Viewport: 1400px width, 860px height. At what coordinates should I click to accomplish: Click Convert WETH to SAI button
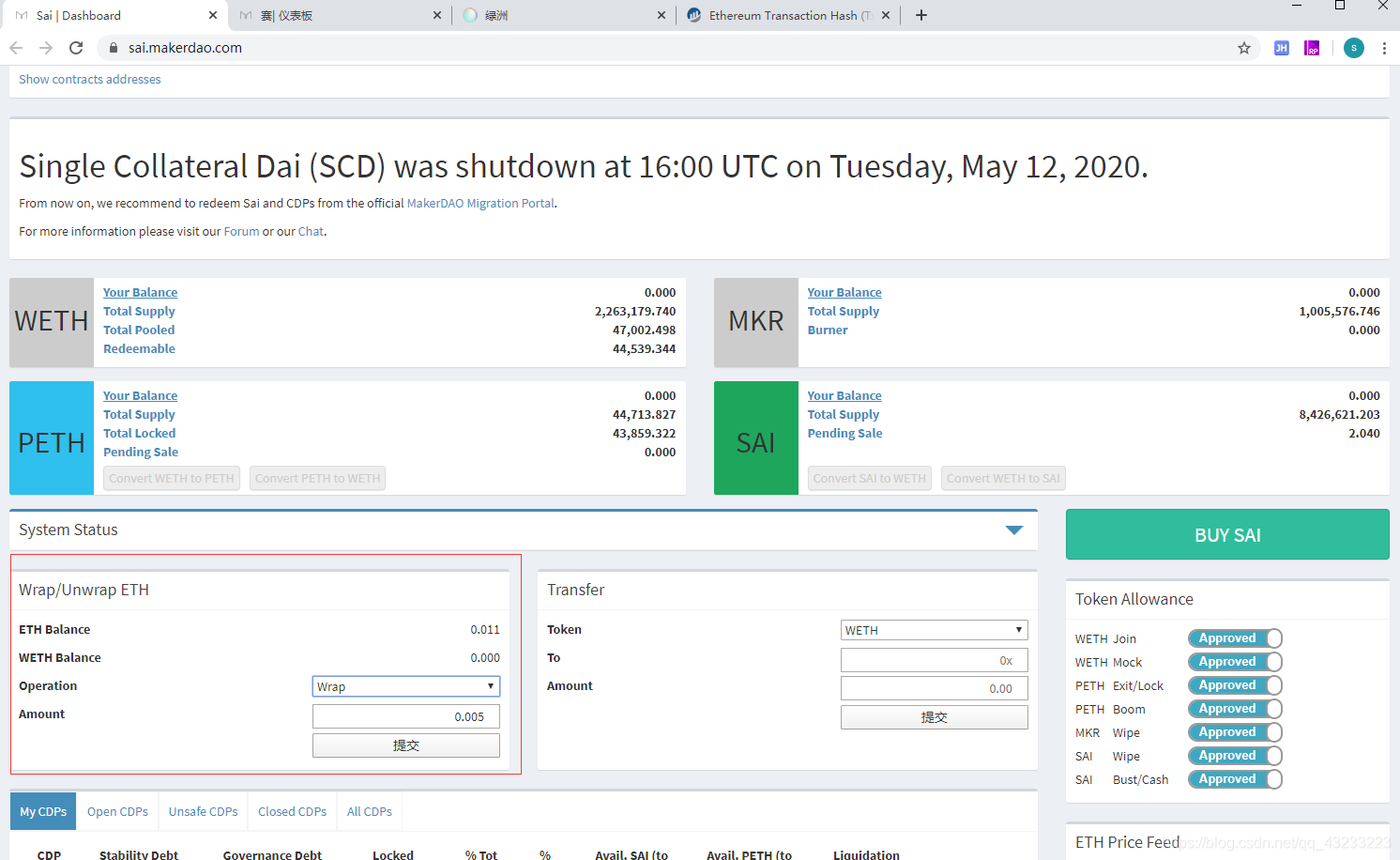[x=1003, y=478]
